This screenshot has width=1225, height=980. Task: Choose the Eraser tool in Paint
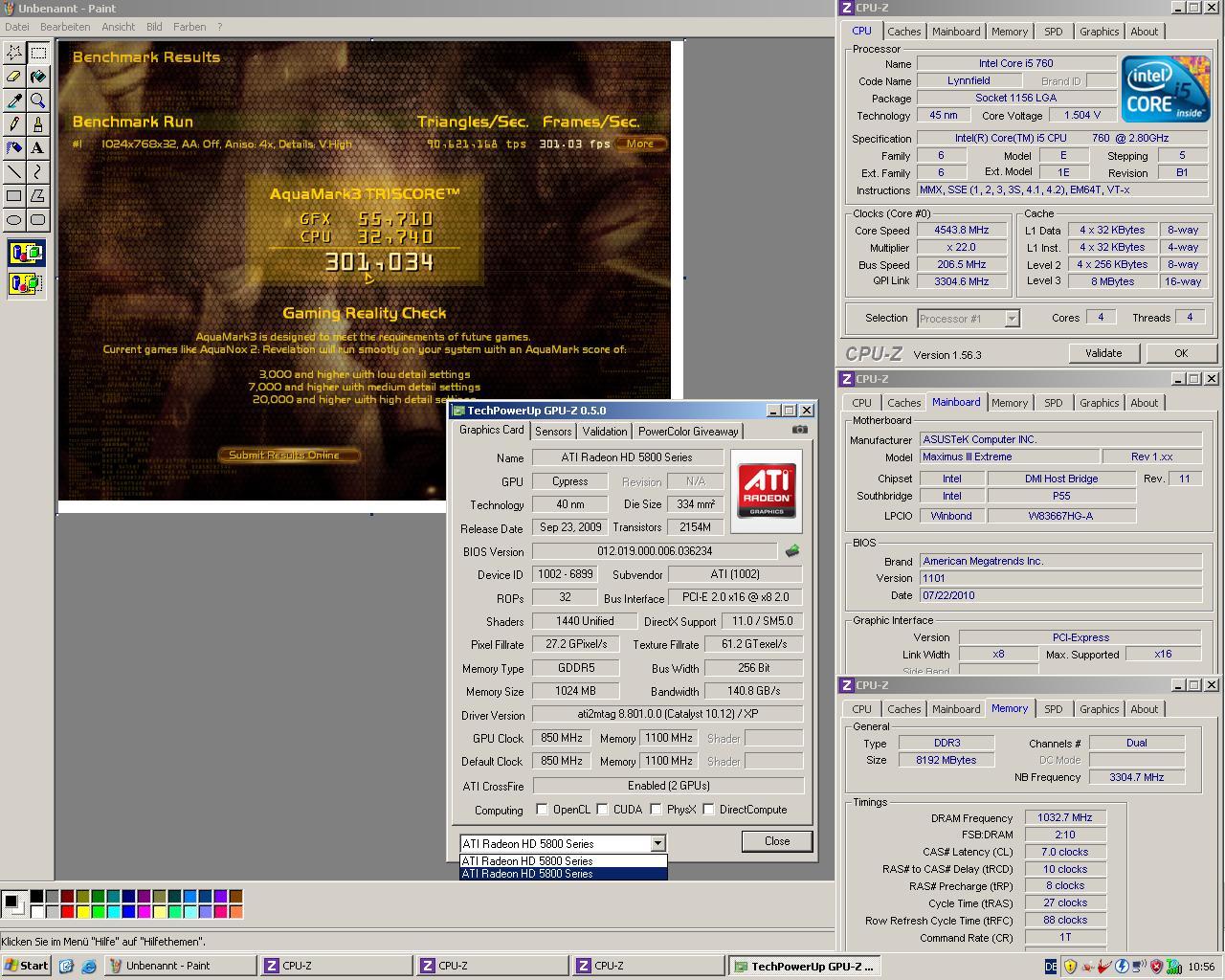pyautogui.click(x=14, y=77)
